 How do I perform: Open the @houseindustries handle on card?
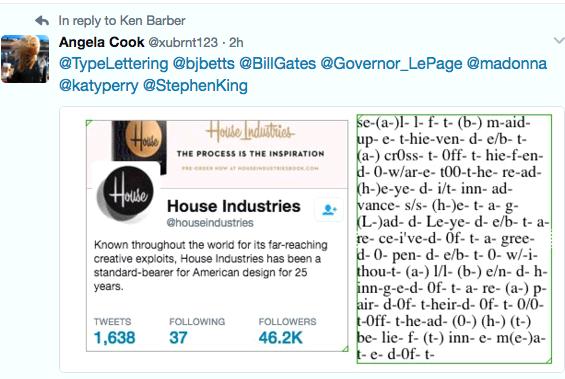point(210,223)
